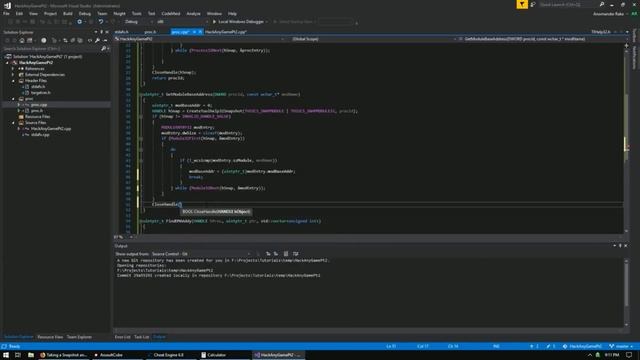
Task: Click Anomander Rake account name
Action: click(x=609, y=13)
